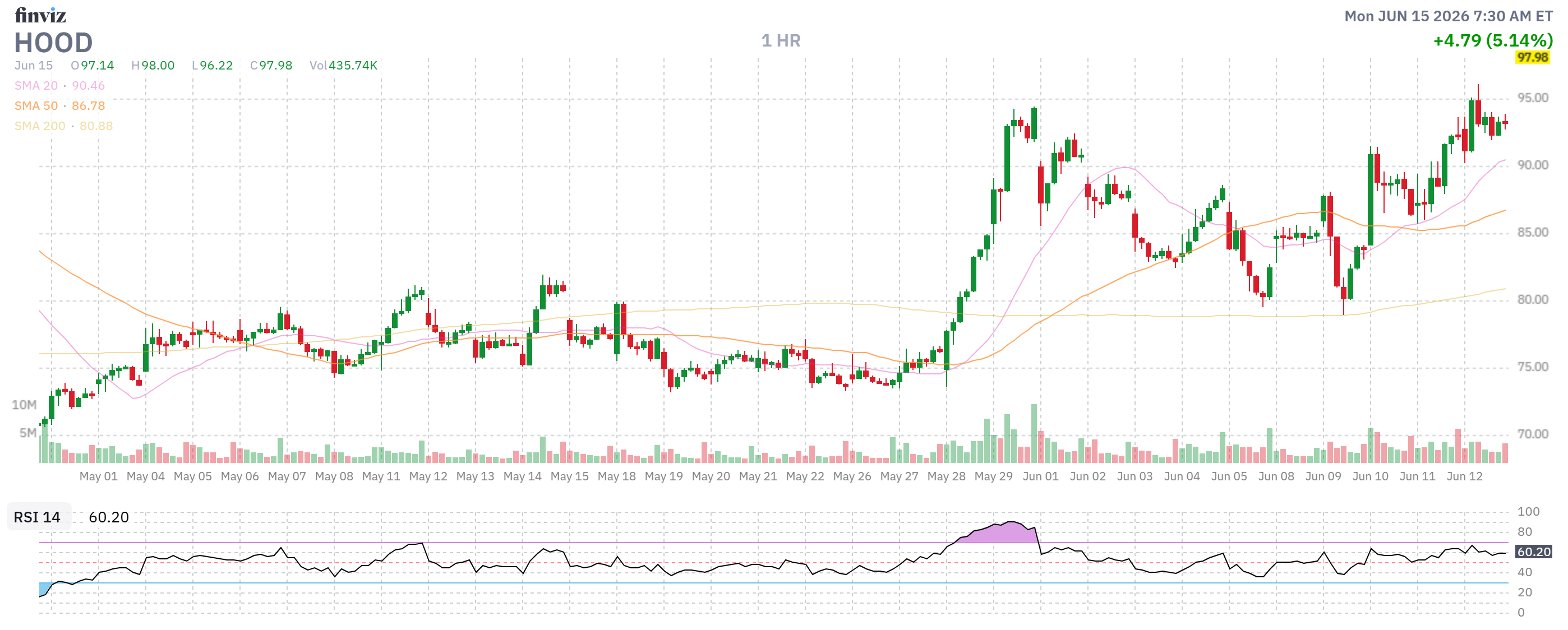Click the May 20 date label
This screenshot has width=1568, height=630.
coord(711,476)
